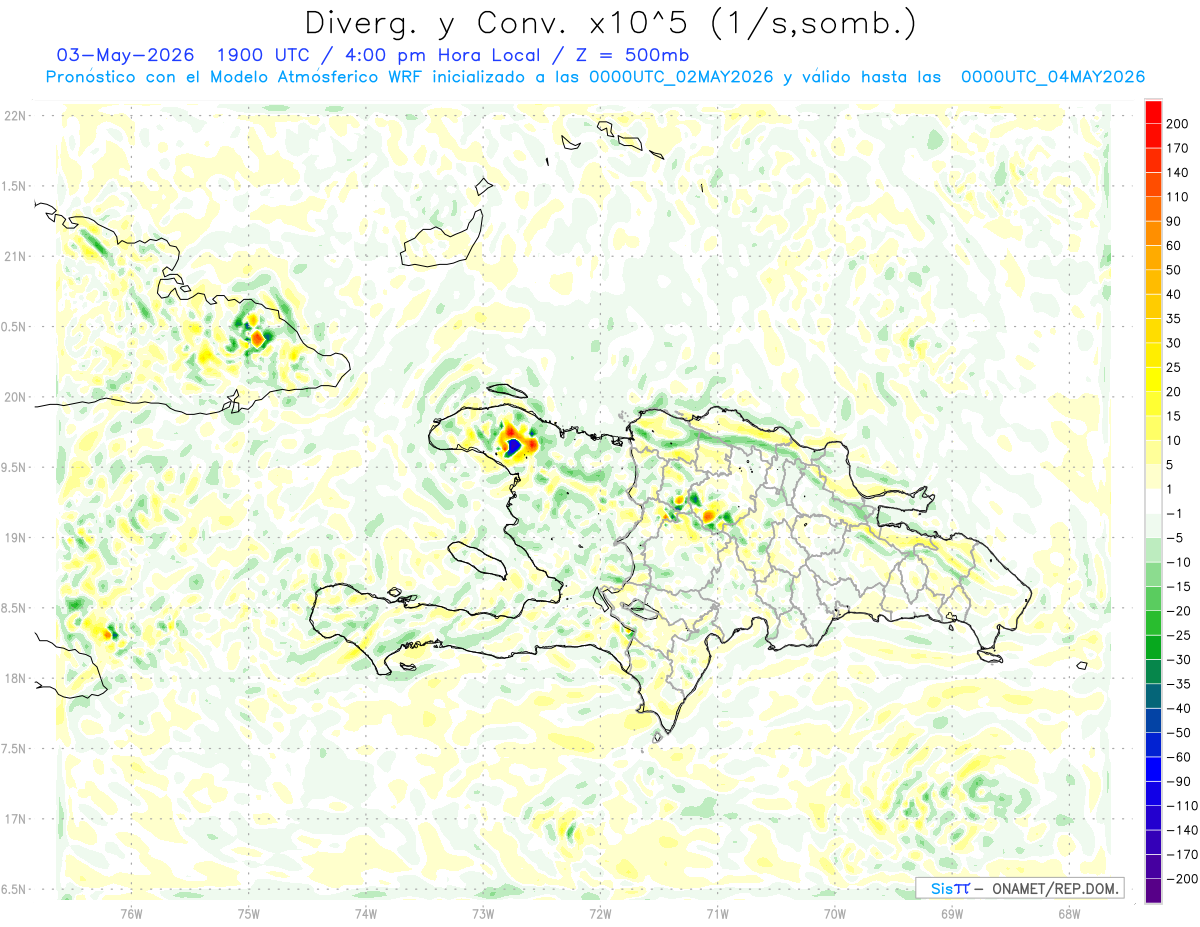Click the yellow 20 colorbar segment
1200x927 pixels.
click(1153, 379)
